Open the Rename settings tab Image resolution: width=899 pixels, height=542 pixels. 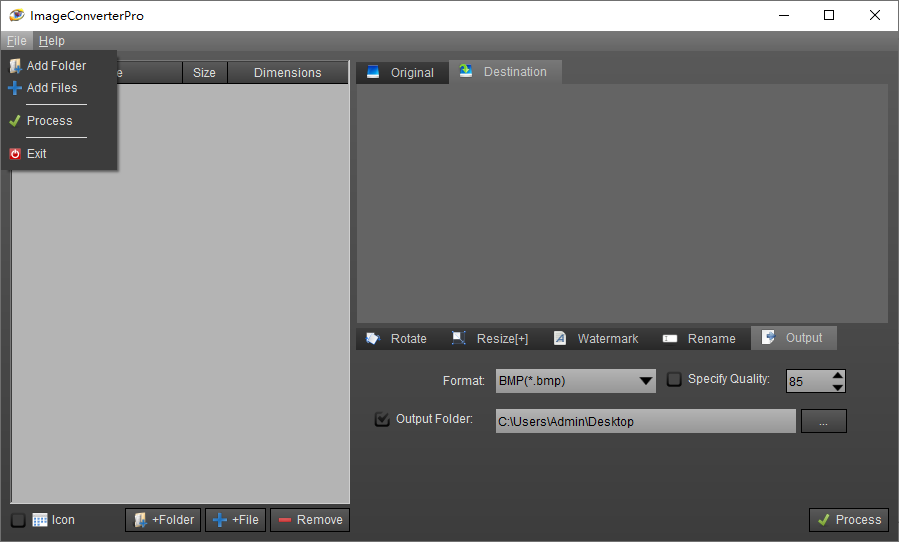point(699,338)
